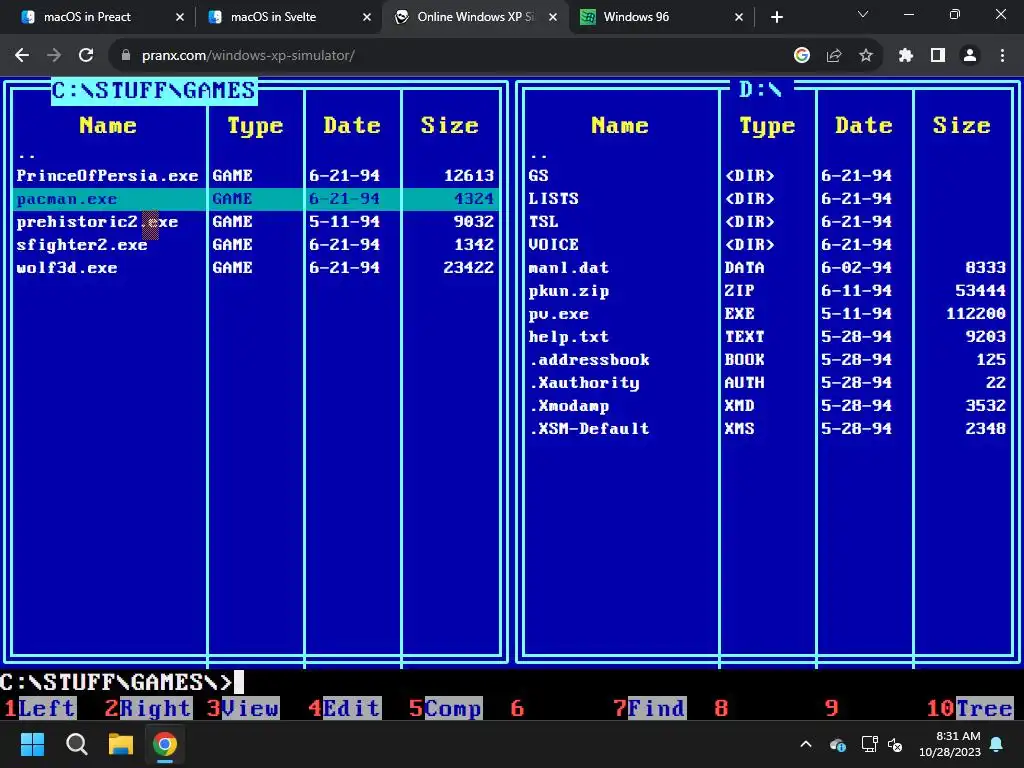This screenshot has width=1024, height=768.
Task: Toggle Chrome side panel icon
Action: [x=938, y=56]
